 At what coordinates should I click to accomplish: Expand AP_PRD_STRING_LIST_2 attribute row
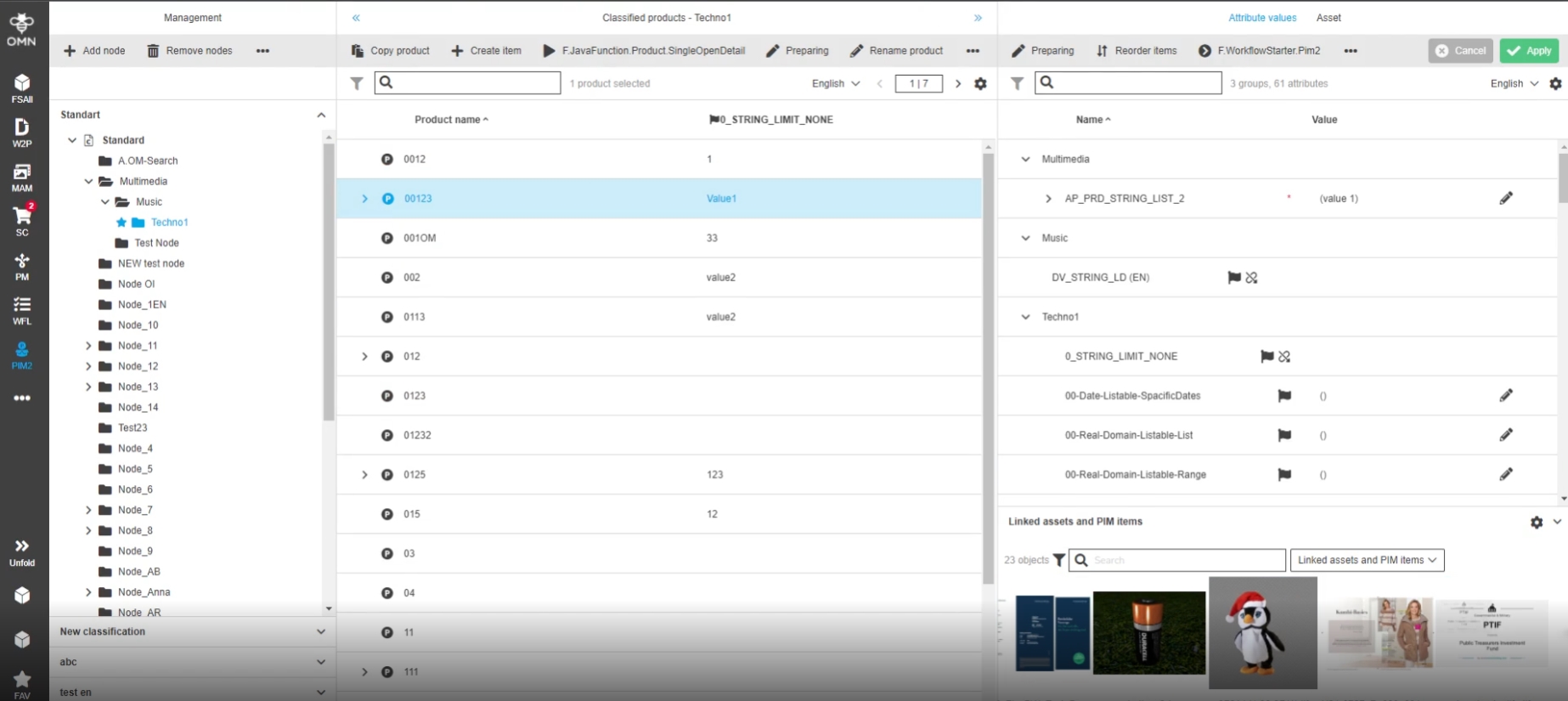(x=1048, y=199)
